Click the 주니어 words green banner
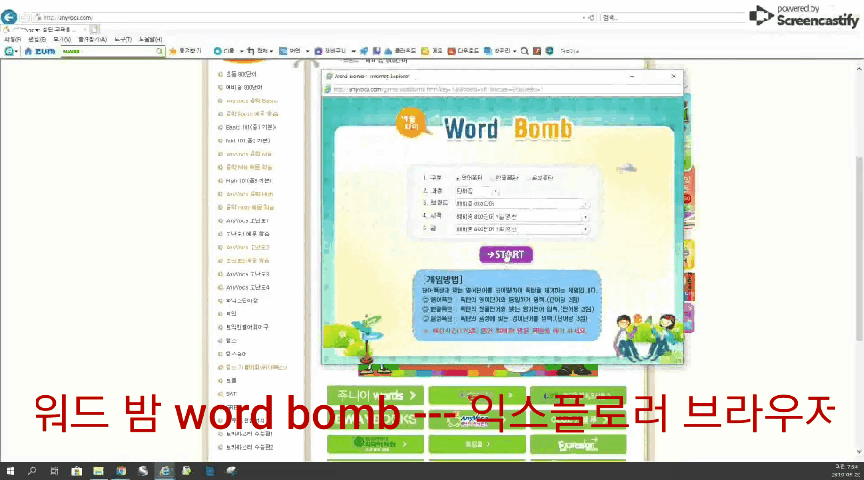This screenshot has width=864, height=480. pyautogui.click(x=375, y=395)
